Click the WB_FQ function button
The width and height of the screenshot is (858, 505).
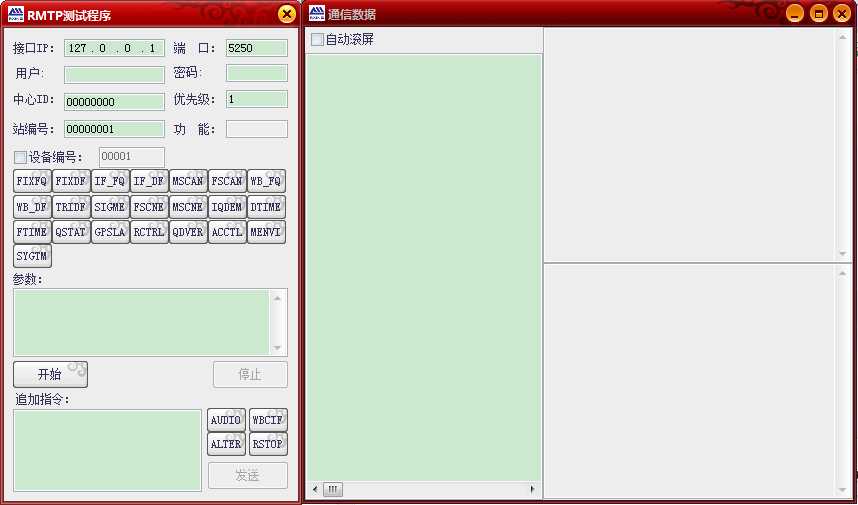pyautogui.click(x=266, y=181)
